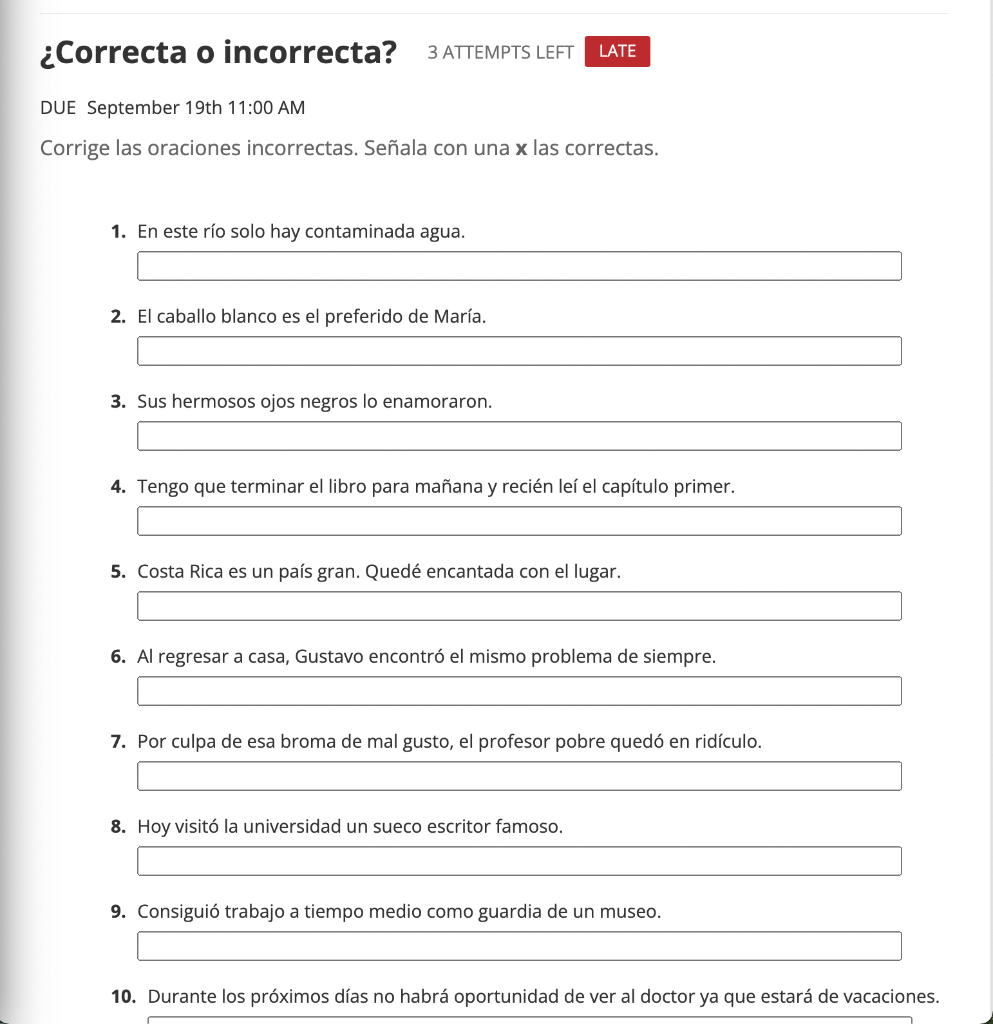The height and width of the screenshot is (1024, 993).
Task: Click the answer field below question 4
Action: pos(519,521)
